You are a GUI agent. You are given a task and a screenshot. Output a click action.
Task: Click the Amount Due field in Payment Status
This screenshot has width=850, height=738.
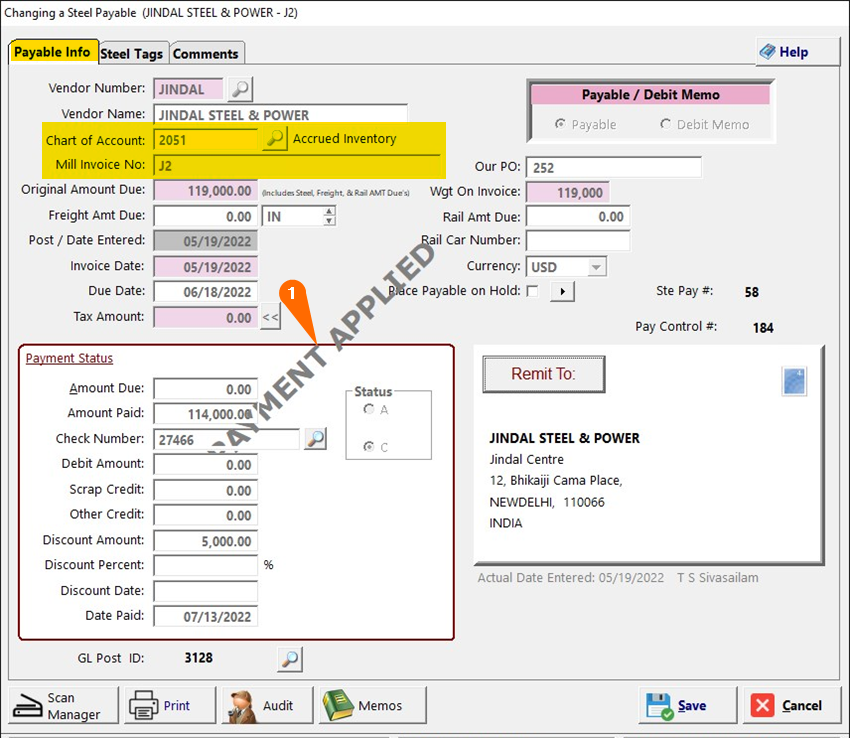[206, 389]
